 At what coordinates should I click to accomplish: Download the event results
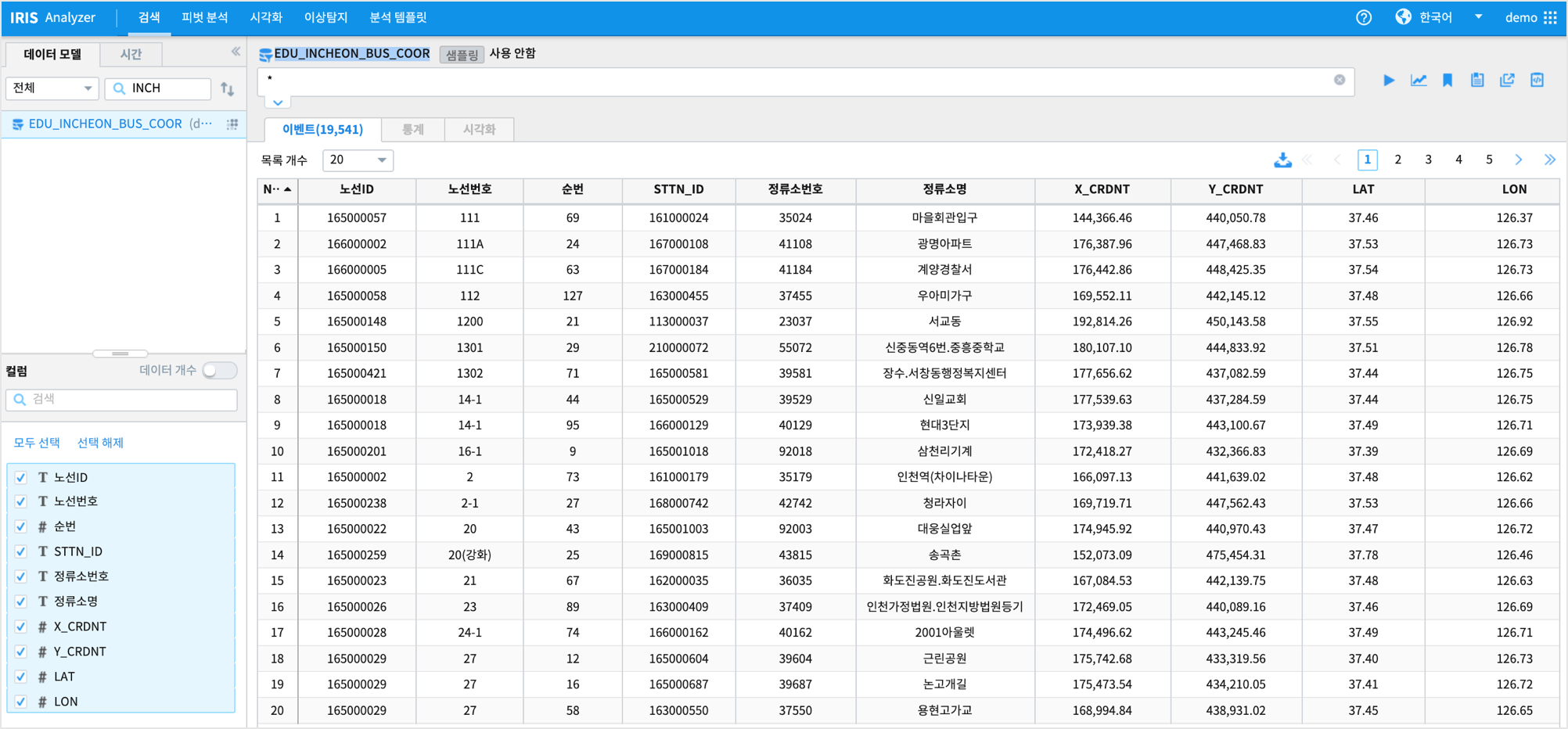pos(1282,160)
